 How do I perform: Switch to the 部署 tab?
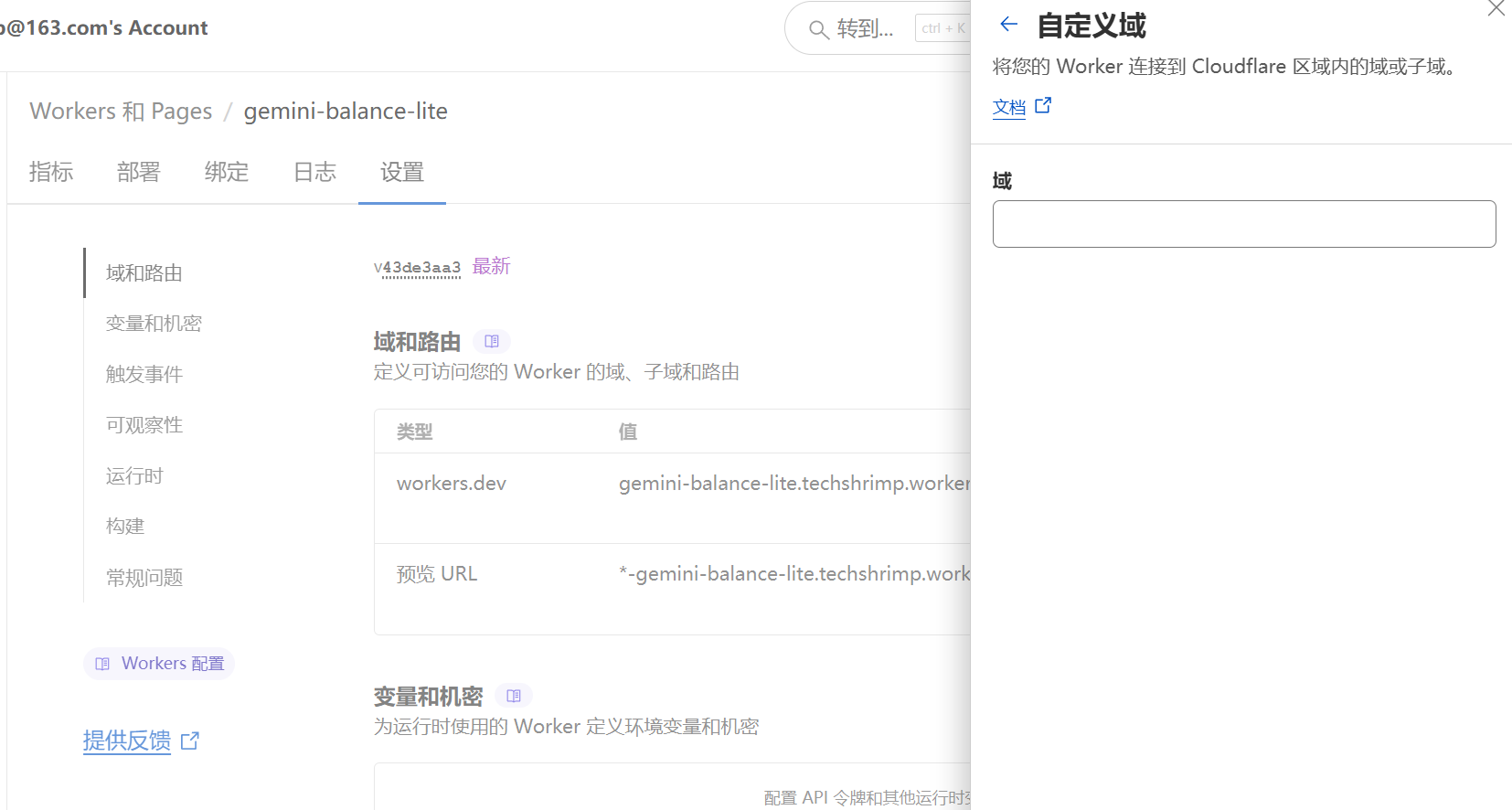click(x=139, y=172)
